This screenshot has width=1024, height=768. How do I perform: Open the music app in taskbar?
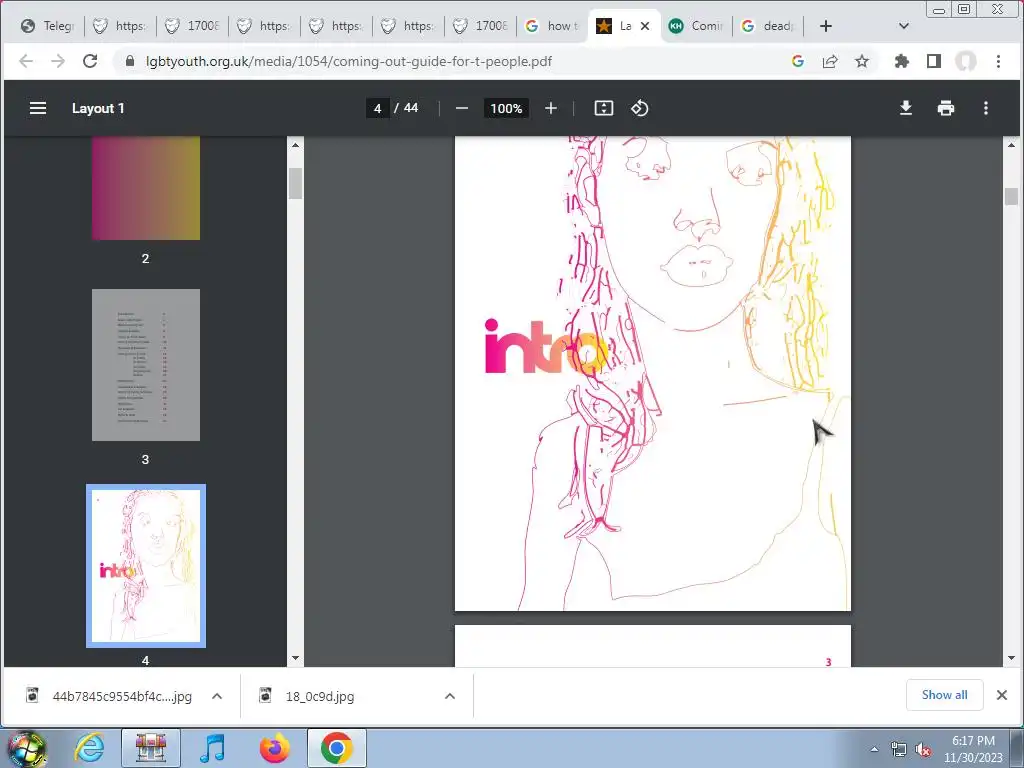[x=212, y=748]
